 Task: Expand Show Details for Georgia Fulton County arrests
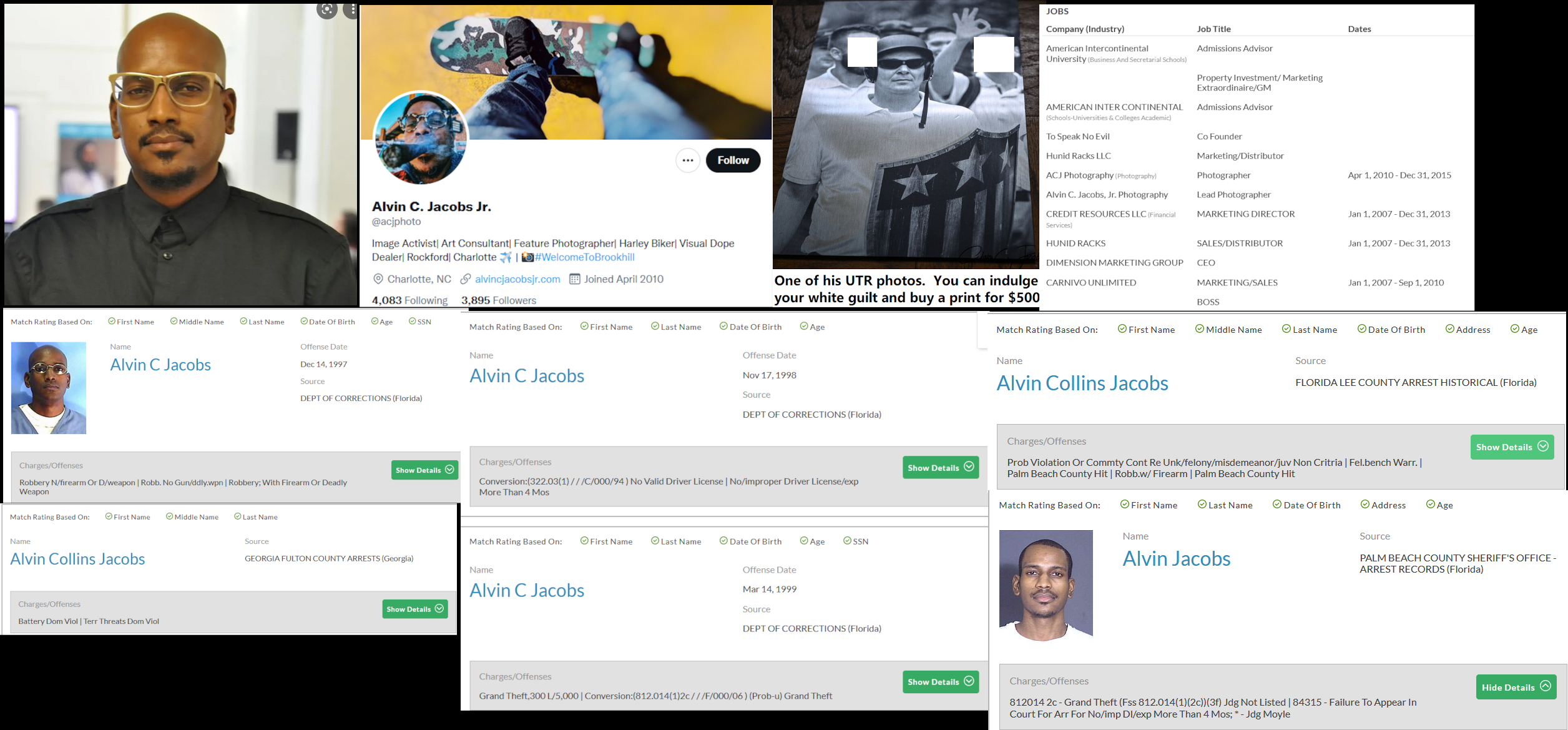coord(415,609)
